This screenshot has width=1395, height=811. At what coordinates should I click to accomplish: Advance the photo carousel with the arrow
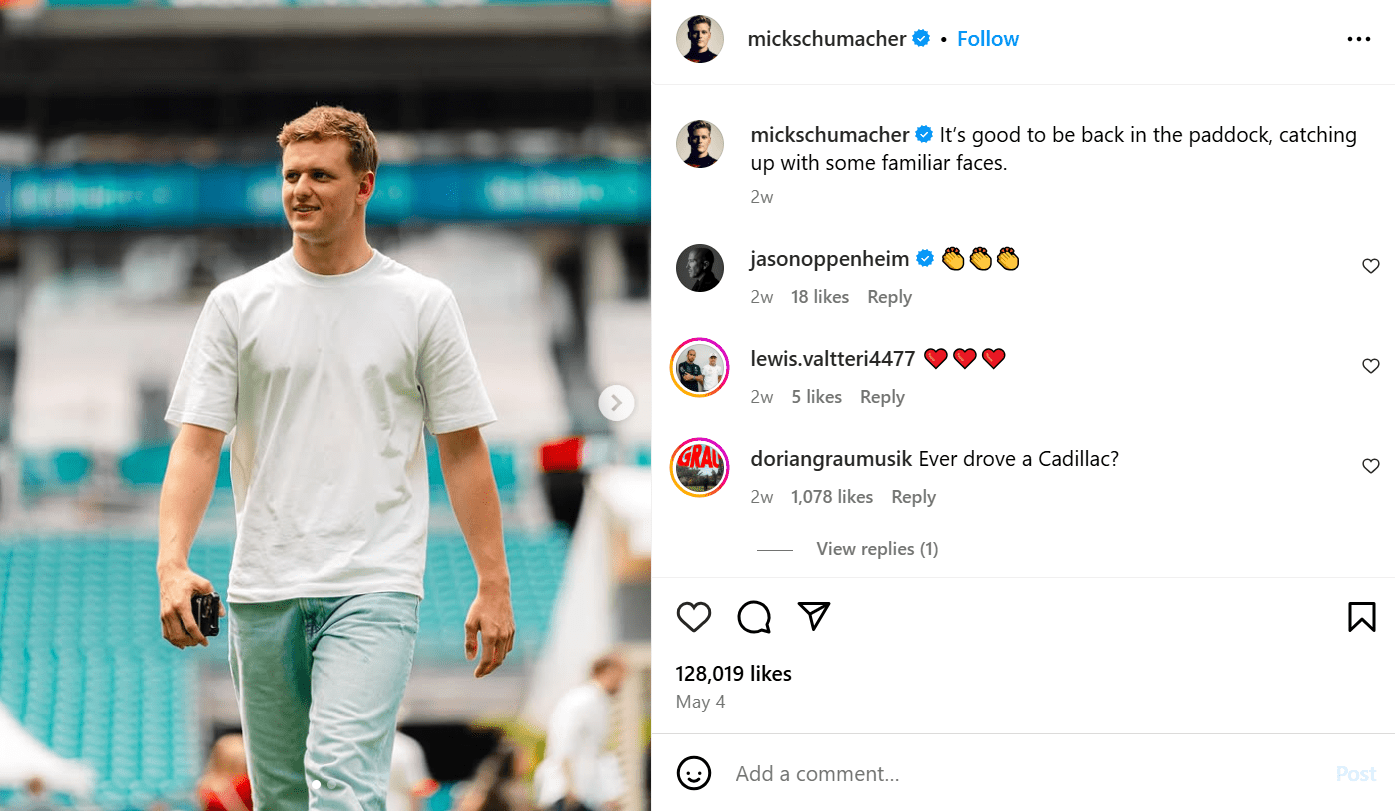tap(617, 403)
